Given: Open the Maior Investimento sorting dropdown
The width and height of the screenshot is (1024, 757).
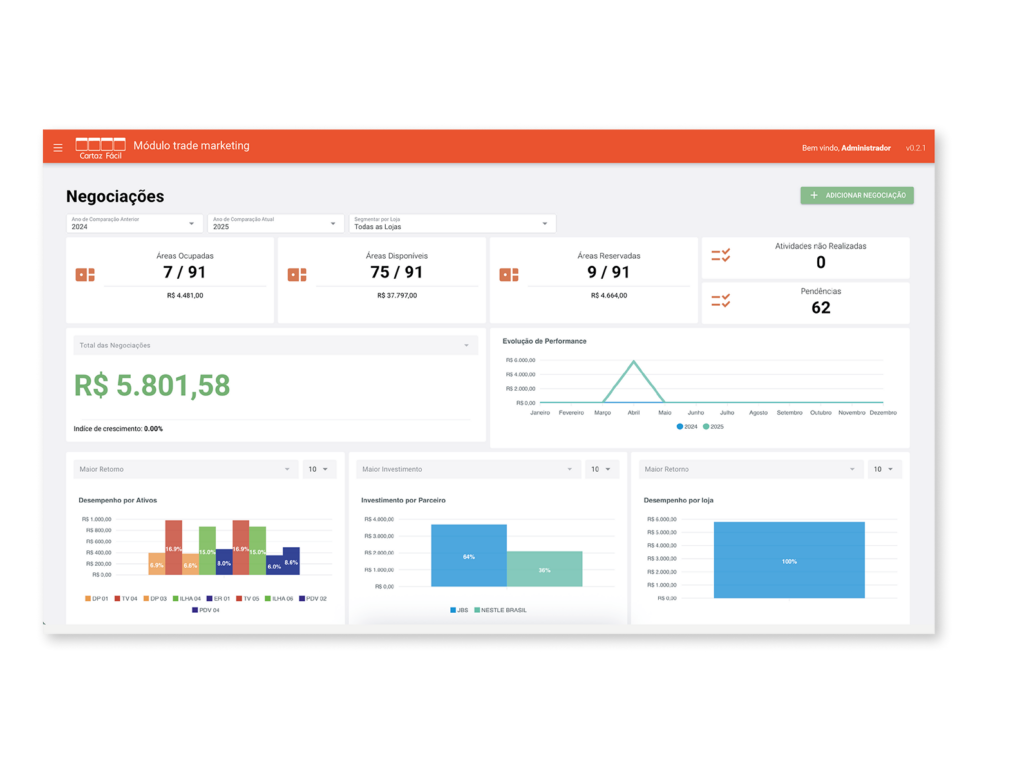Looking at the screenshot, I should pyautogui.click(x=467, y=469).
